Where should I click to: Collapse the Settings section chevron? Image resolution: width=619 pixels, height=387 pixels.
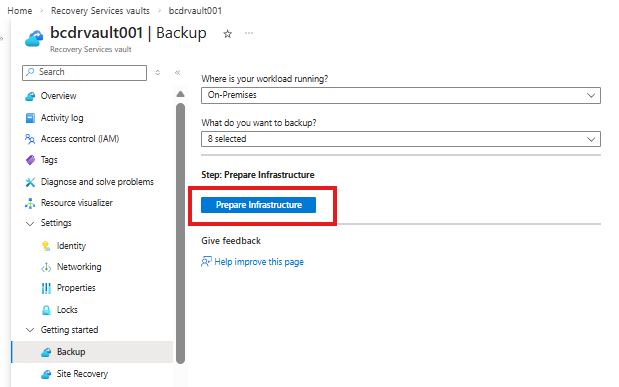click(30, 224)
